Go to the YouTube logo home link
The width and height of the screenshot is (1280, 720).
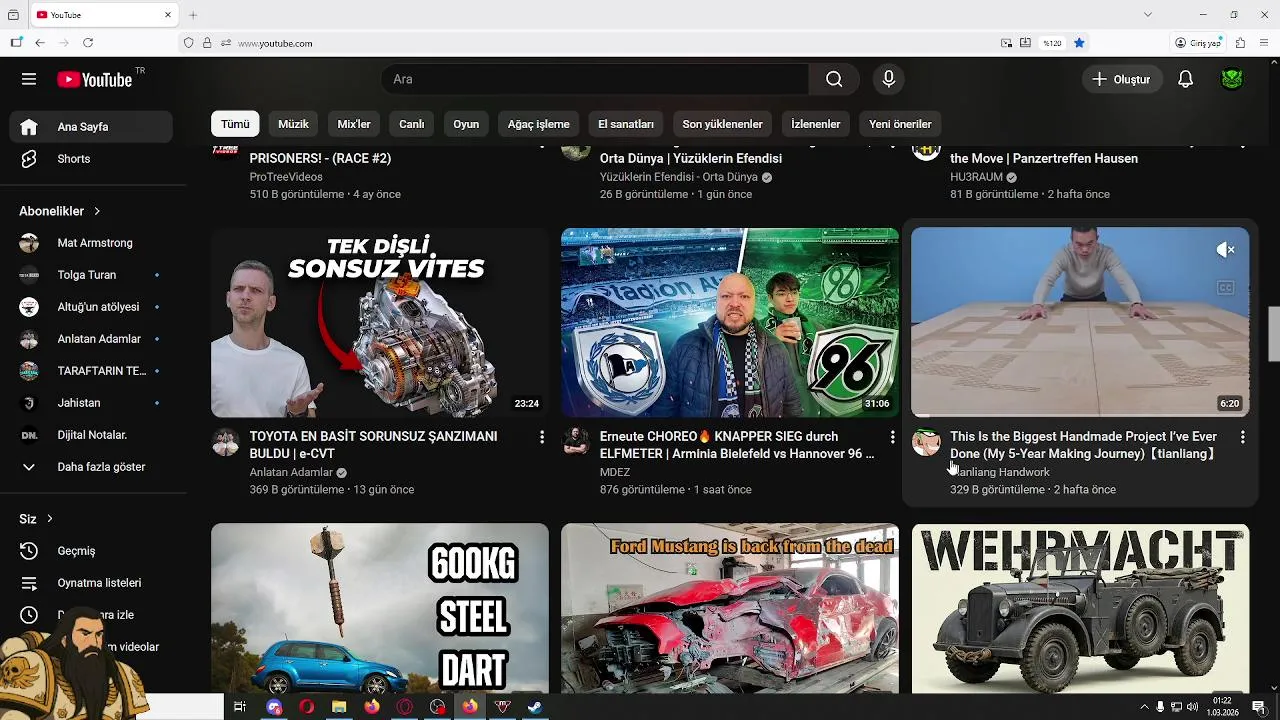tap(95, 80)
